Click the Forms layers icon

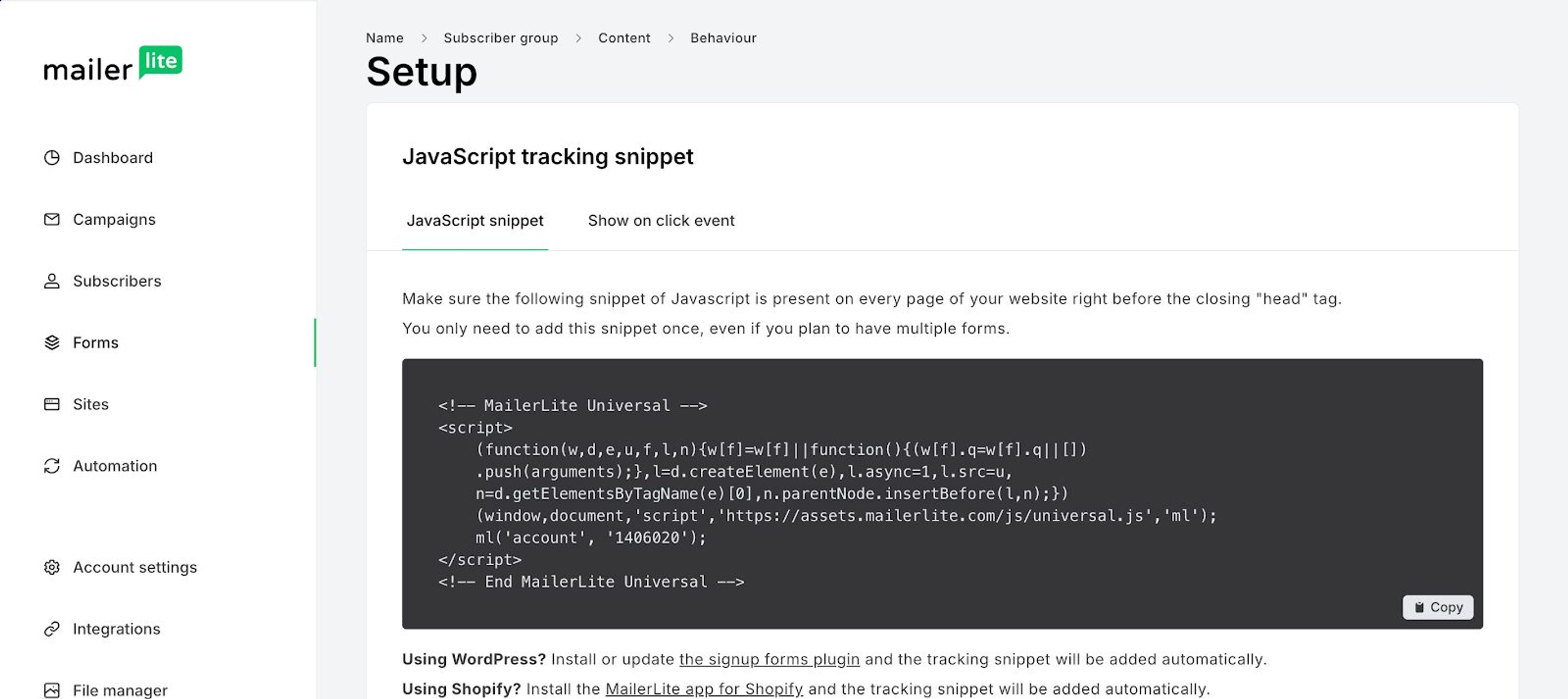tap(52, 342)
